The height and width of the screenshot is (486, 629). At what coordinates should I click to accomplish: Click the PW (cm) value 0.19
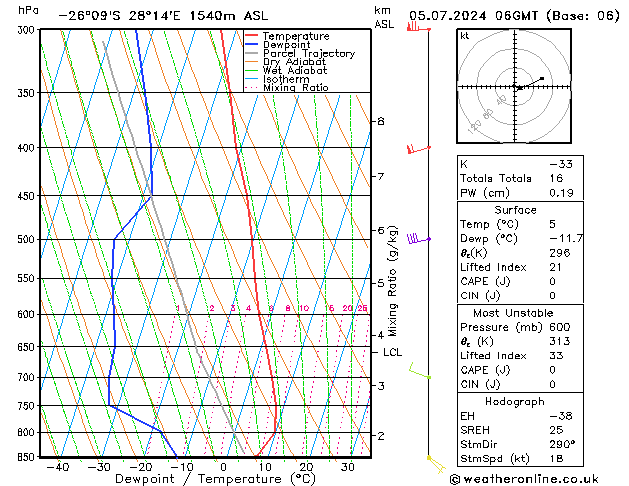[561, 192]
